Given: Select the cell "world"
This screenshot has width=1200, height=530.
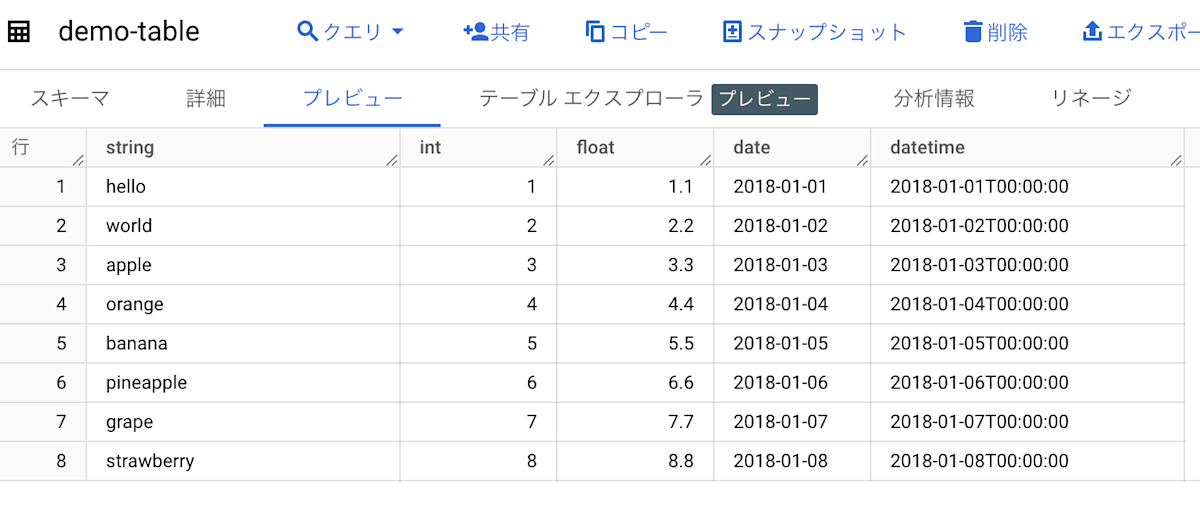Looking at the screenshot, I should (243, 226).
